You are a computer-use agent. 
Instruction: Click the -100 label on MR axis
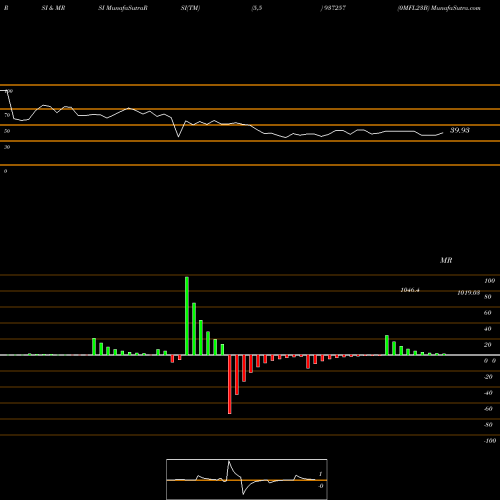pos(489,441)
